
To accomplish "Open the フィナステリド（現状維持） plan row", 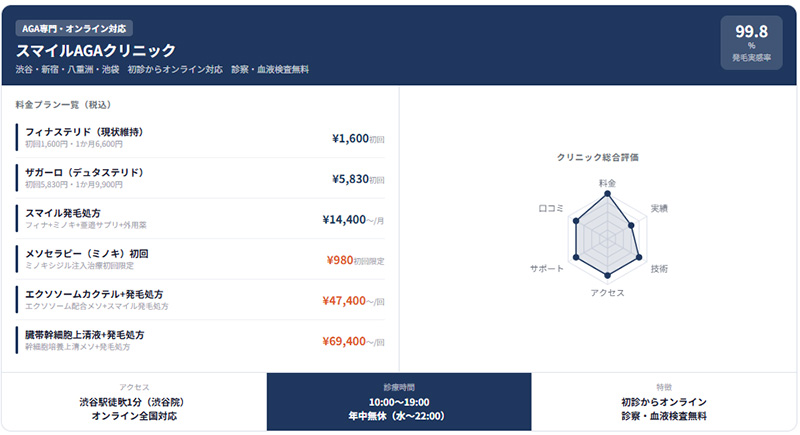I will [x=200, y=137].
